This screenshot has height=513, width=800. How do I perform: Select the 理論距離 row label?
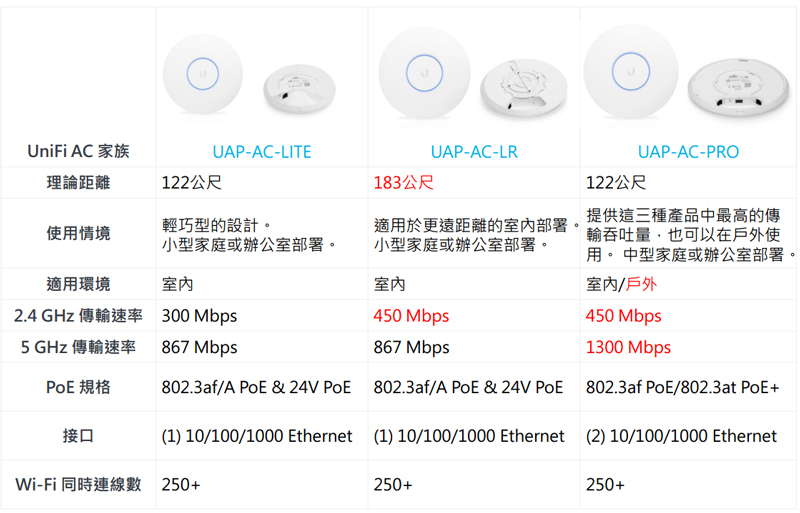point(78,183)
